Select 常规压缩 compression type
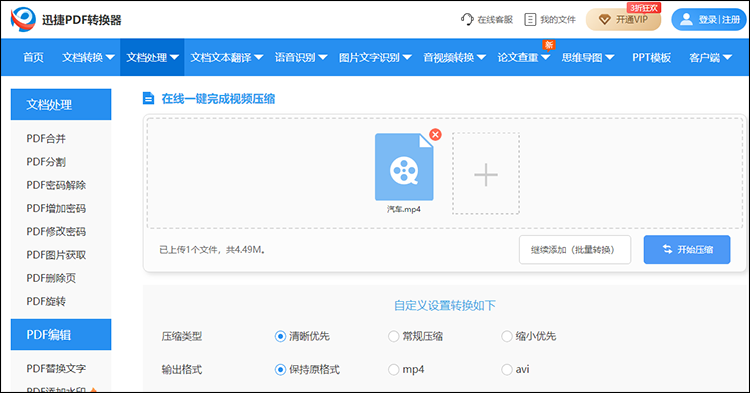Screen dimensions: 750x393 tap(393, 337)
